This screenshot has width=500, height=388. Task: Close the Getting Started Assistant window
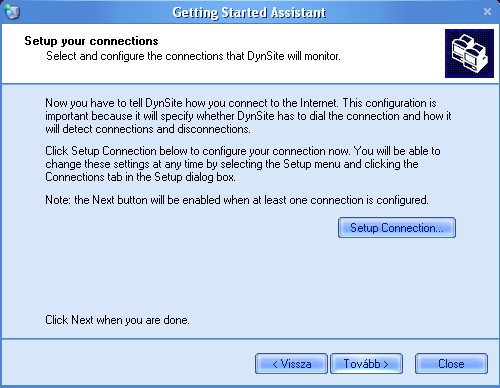click(487, 12)
